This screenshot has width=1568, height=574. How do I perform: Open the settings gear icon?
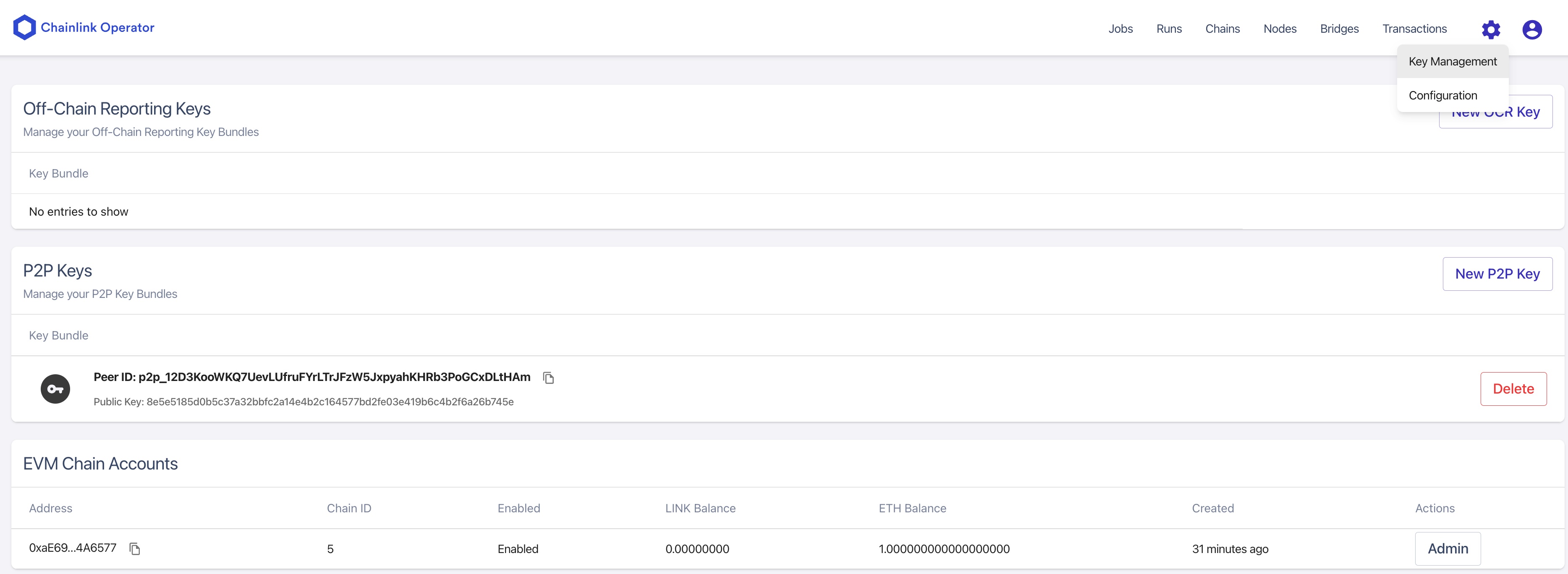[x=1491, y=29]
